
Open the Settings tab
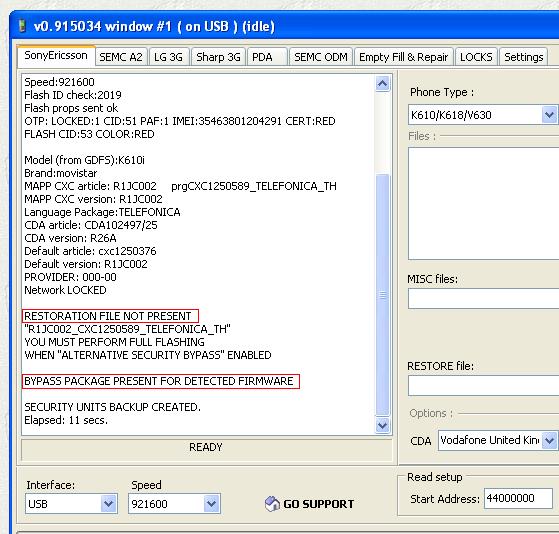523,57
